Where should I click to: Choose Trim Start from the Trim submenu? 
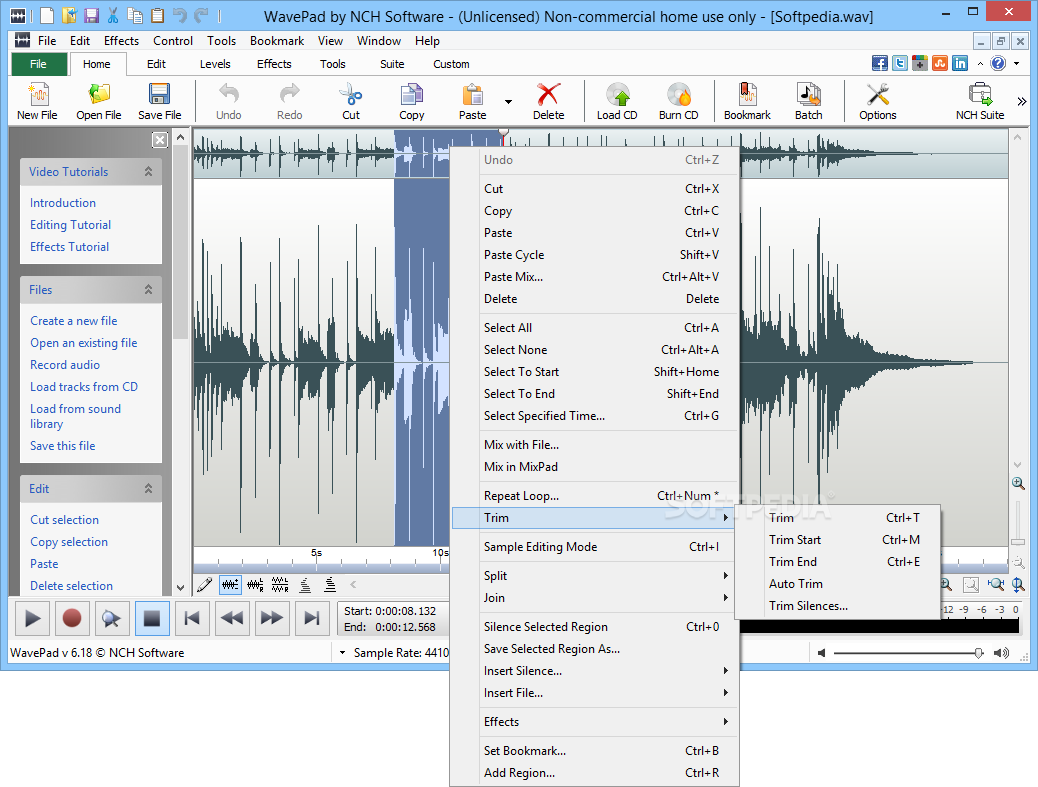(x=839, y=539)
